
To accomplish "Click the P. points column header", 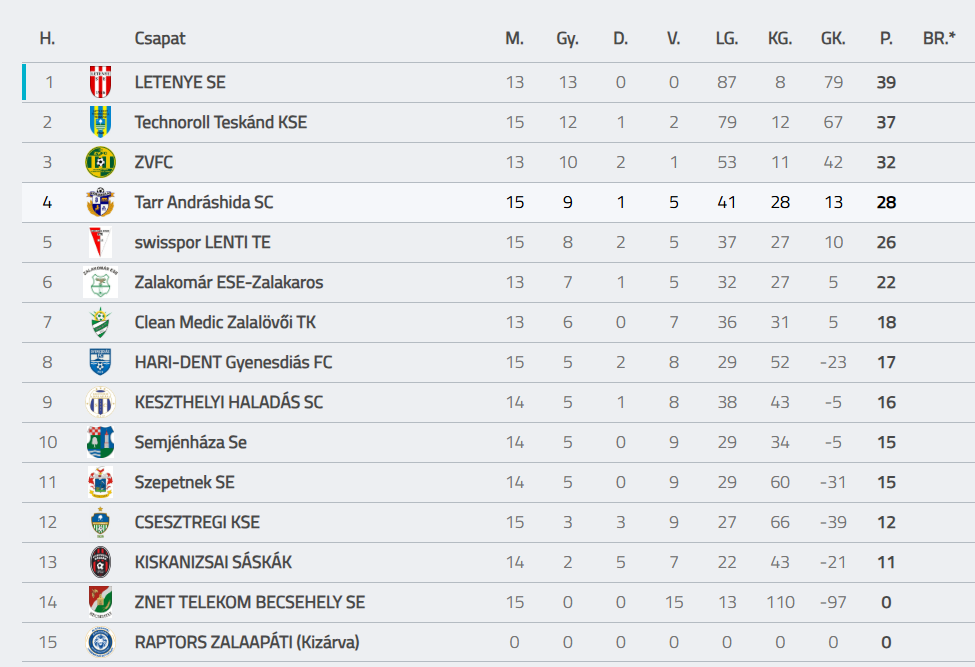I will pos(886,39).
